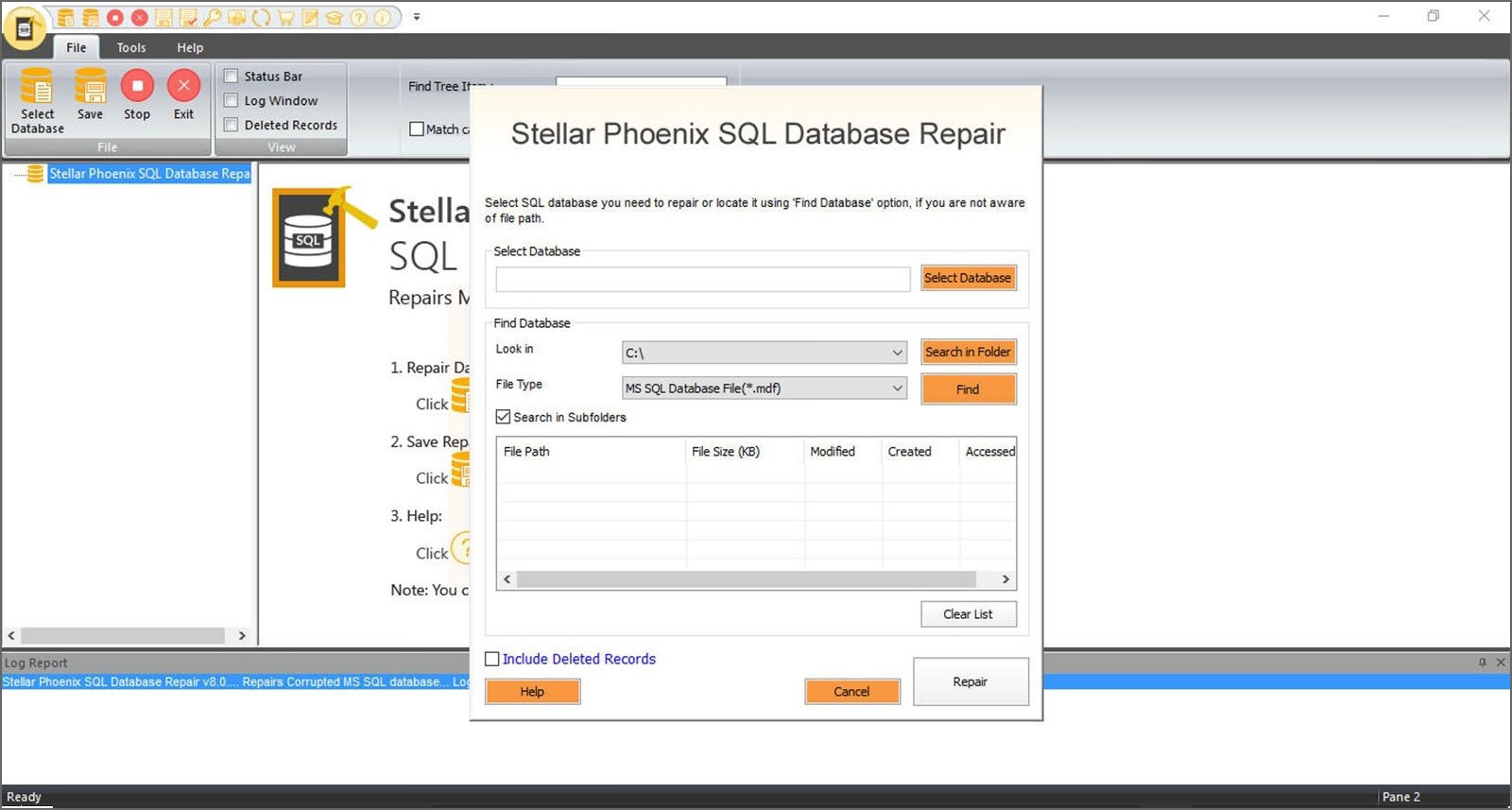Screen dimensions: 1512x810
Task: Click the Help button in dialog
Action: click(x=532, y=692)
